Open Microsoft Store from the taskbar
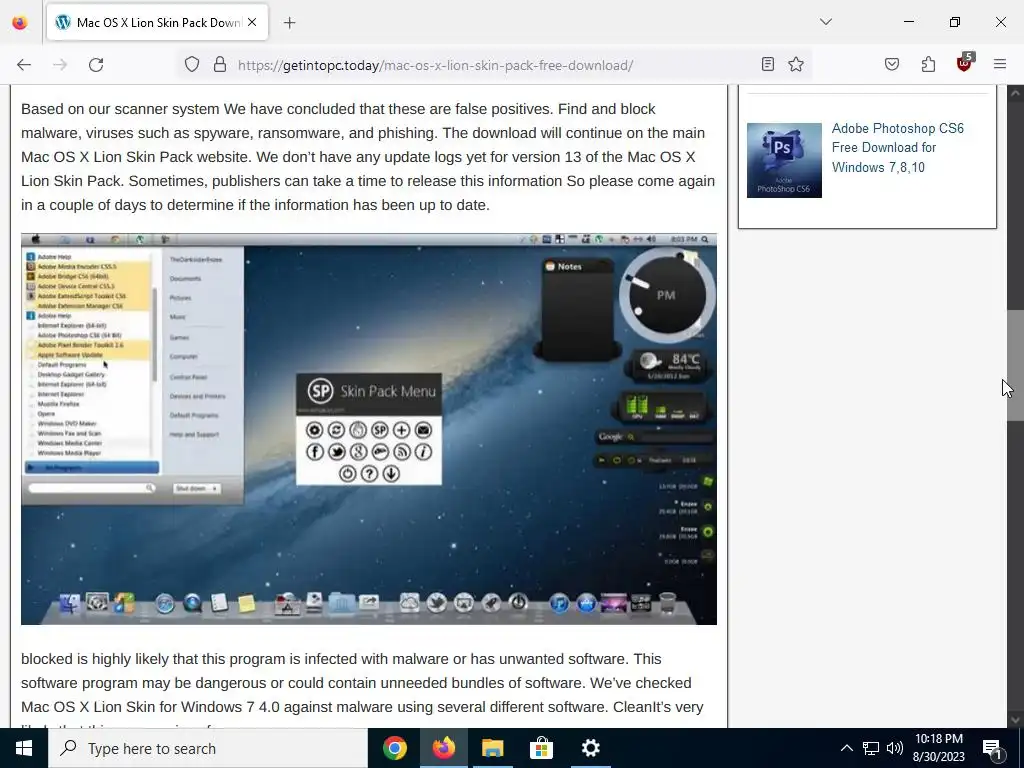1024x768 pixels. [541, 748]
